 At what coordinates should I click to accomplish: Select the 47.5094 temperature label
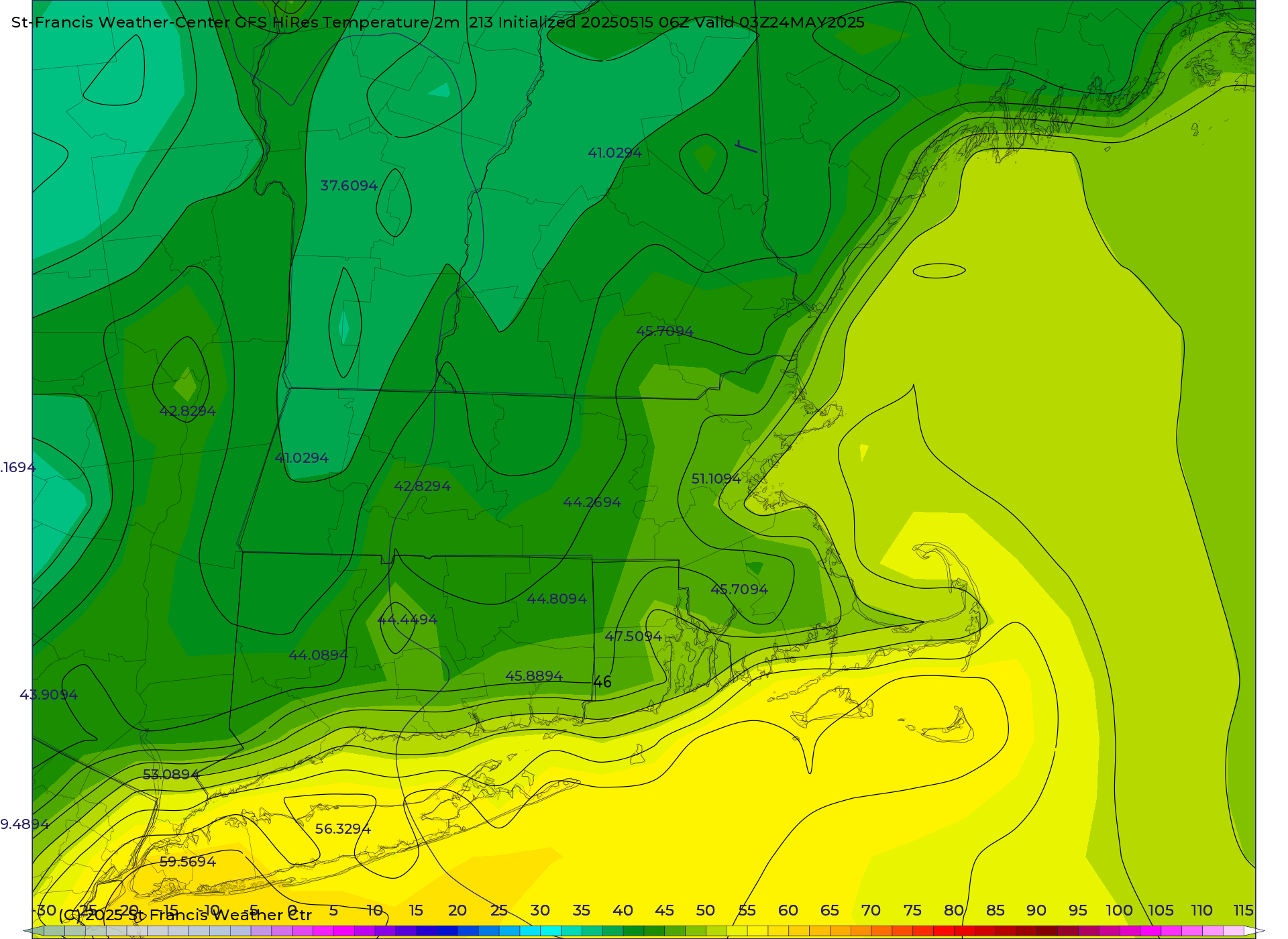[633, 637]
